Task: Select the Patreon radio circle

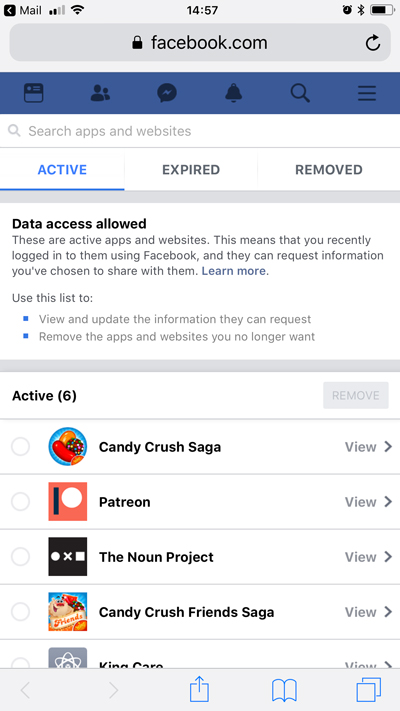Action: point(20,502)
